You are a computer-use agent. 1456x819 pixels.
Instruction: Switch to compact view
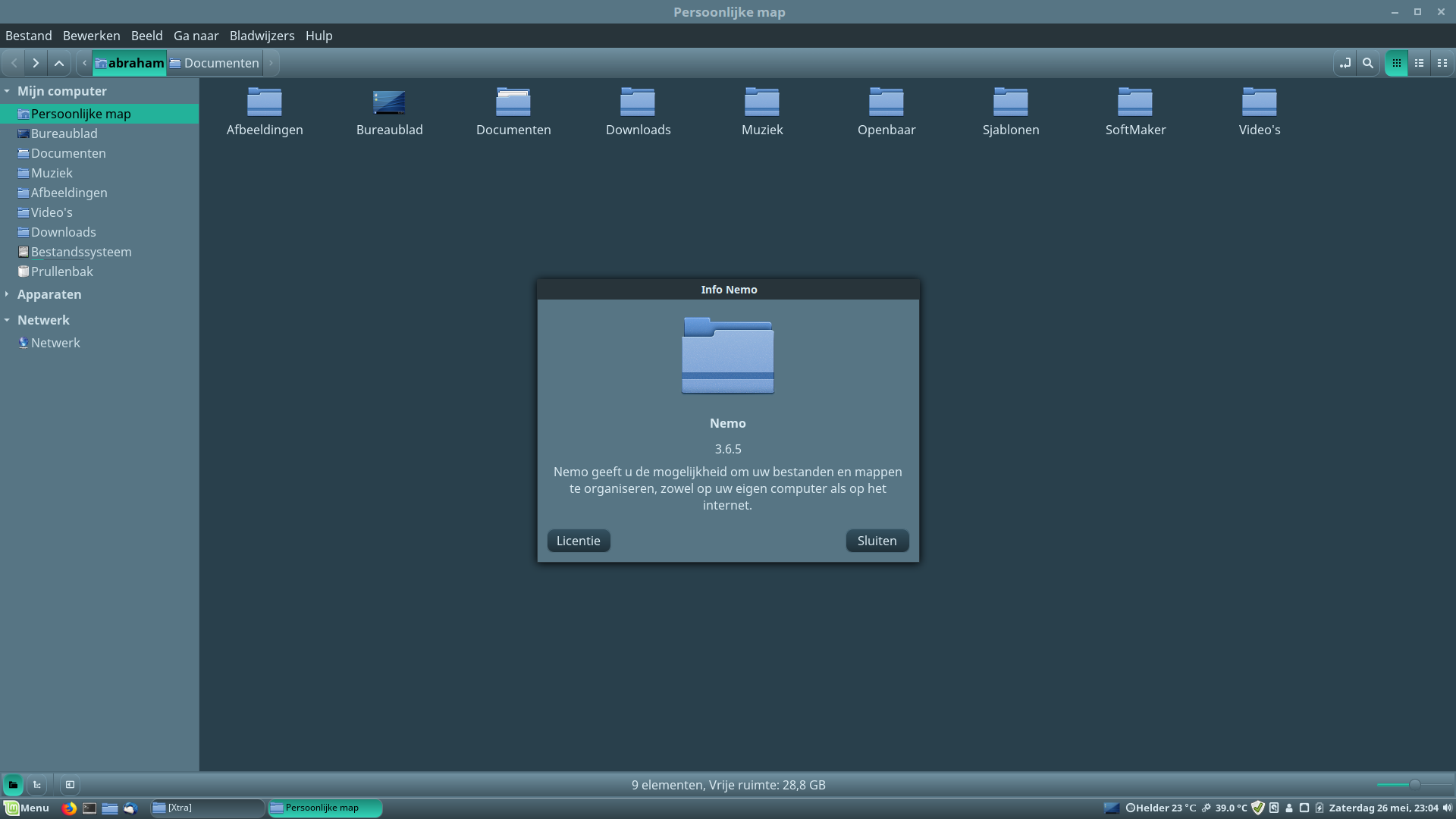point(1442,63)
